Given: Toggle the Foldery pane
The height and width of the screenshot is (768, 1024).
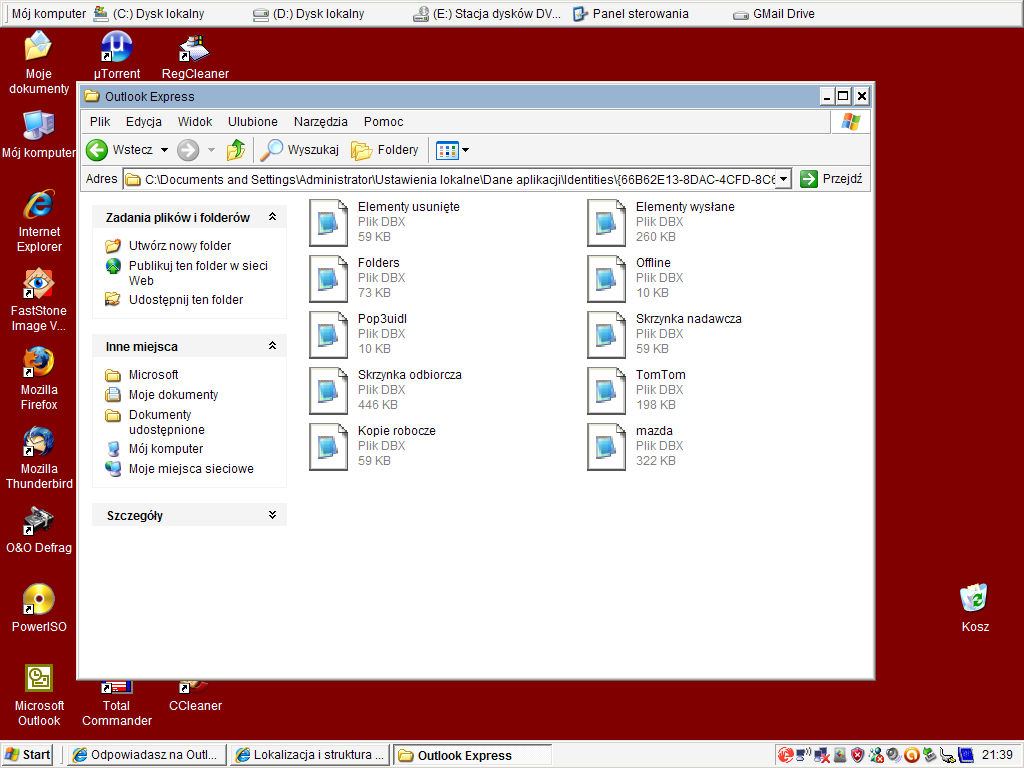Looking at the screenshot, I should coord(385,150).
